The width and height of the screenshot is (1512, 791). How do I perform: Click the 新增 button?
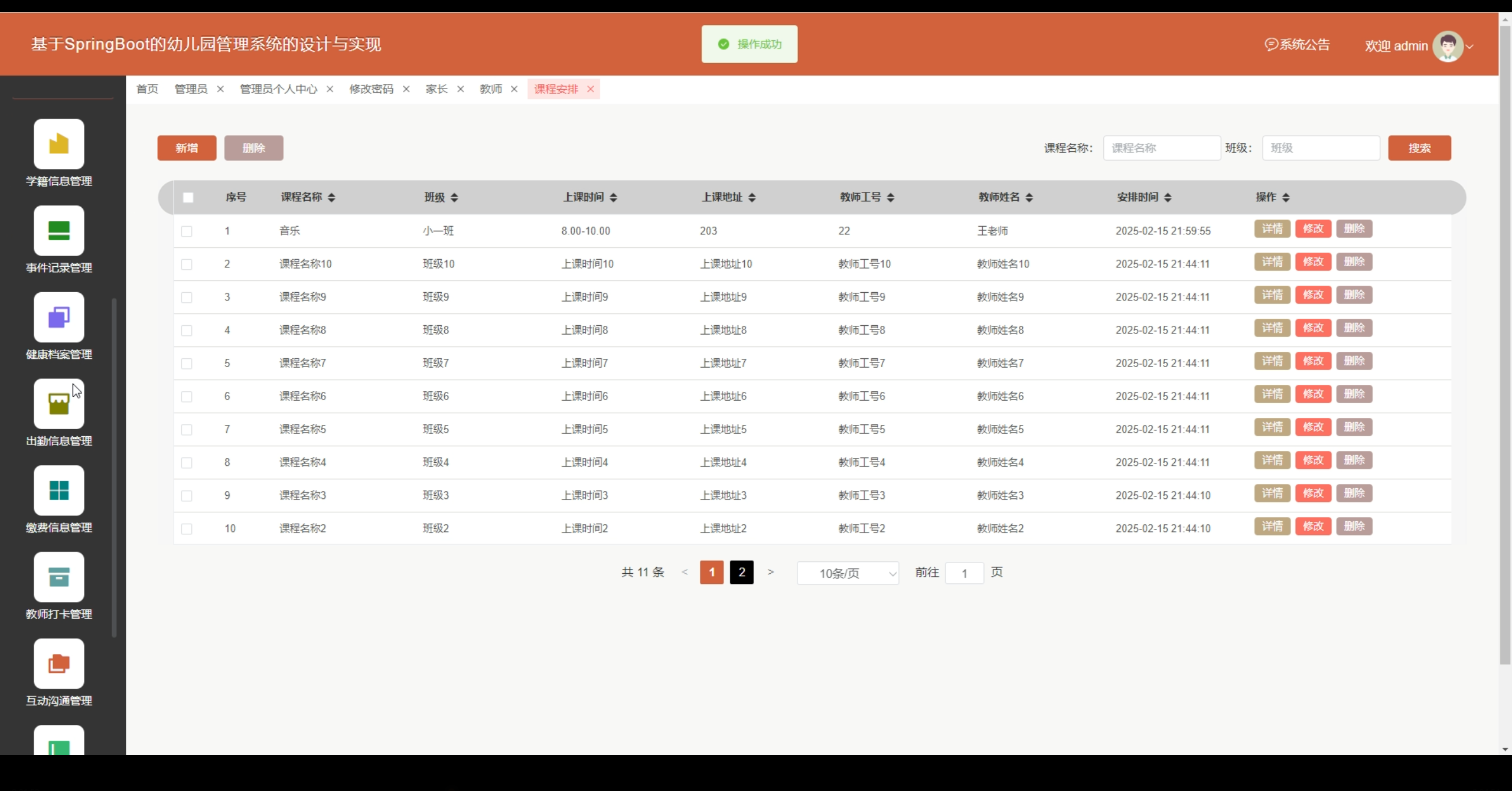pyautogui.click(x=187, y=148)
